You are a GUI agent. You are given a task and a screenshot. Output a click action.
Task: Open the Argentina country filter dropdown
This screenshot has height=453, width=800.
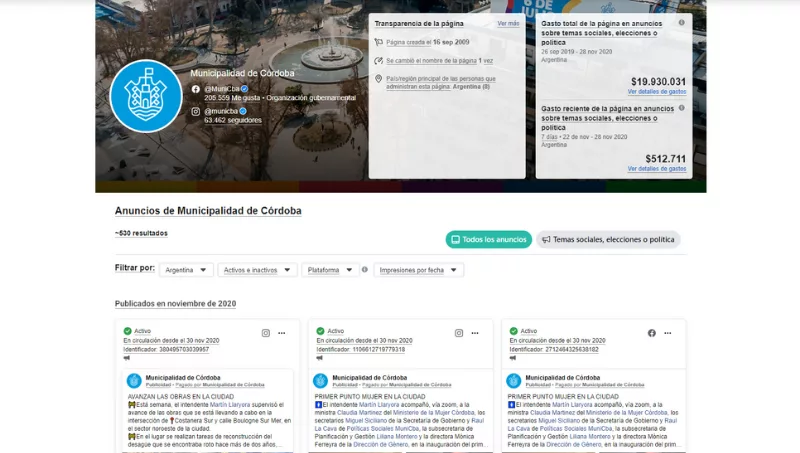(x=187, y=270)
